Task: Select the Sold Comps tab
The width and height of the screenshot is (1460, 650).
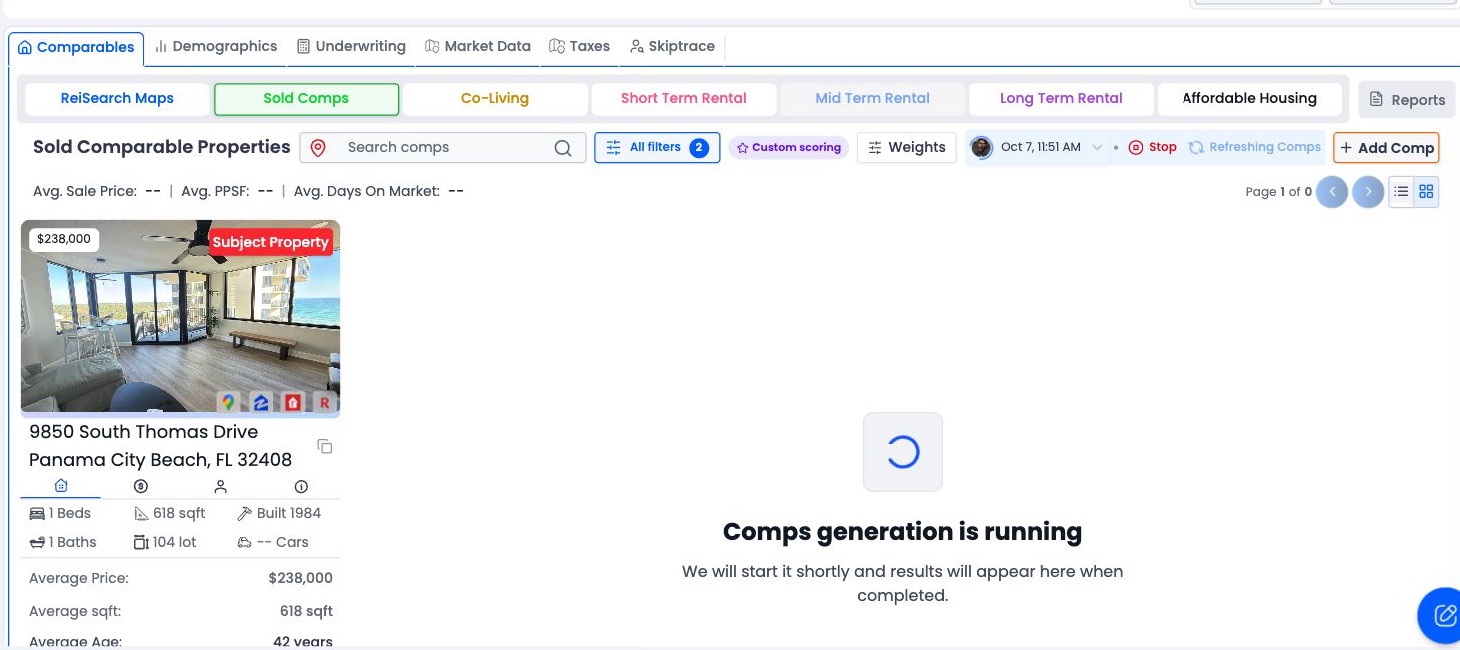Action: pos(306,99)
